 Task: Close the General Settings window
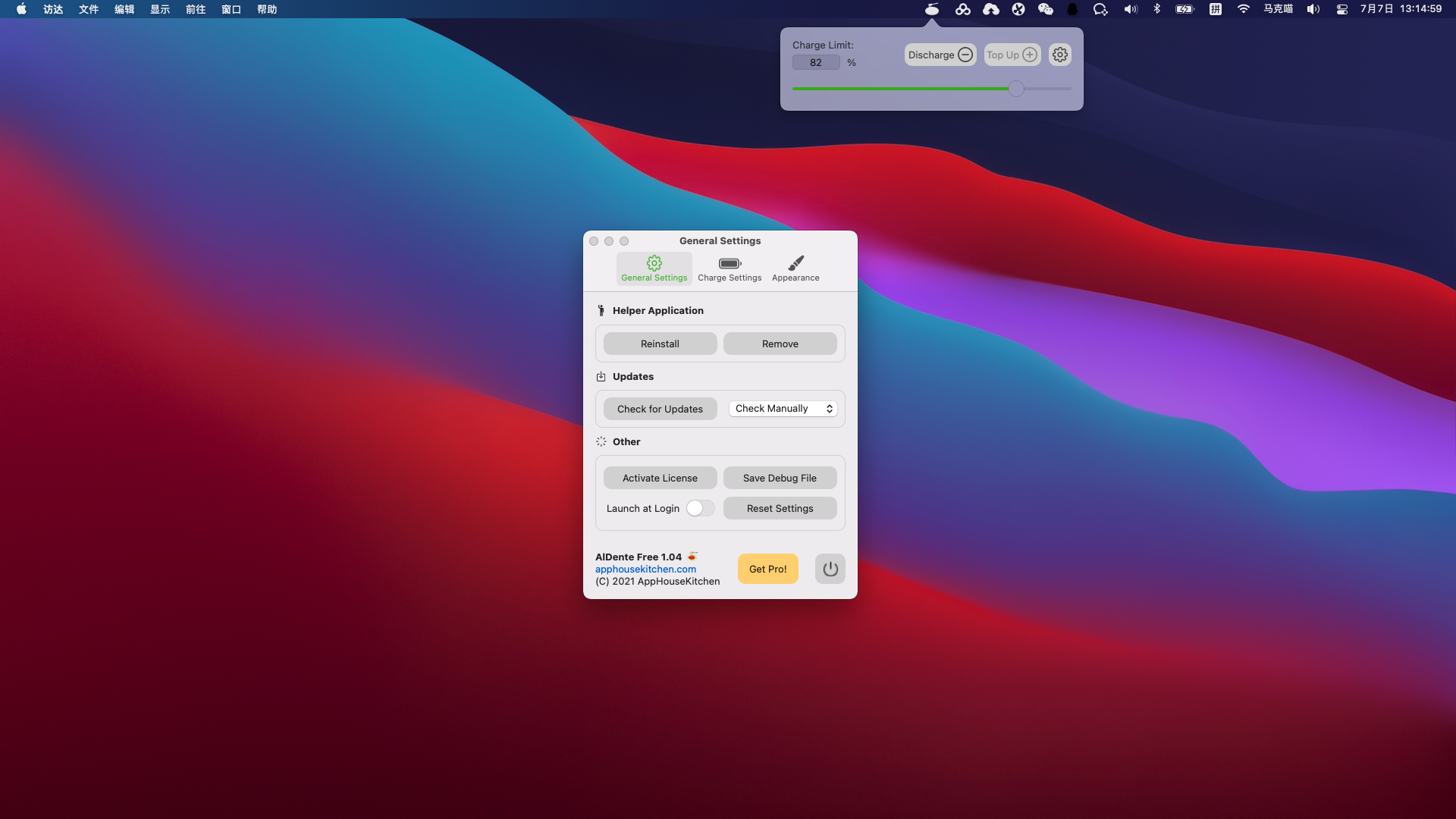[x=594, y=241]
